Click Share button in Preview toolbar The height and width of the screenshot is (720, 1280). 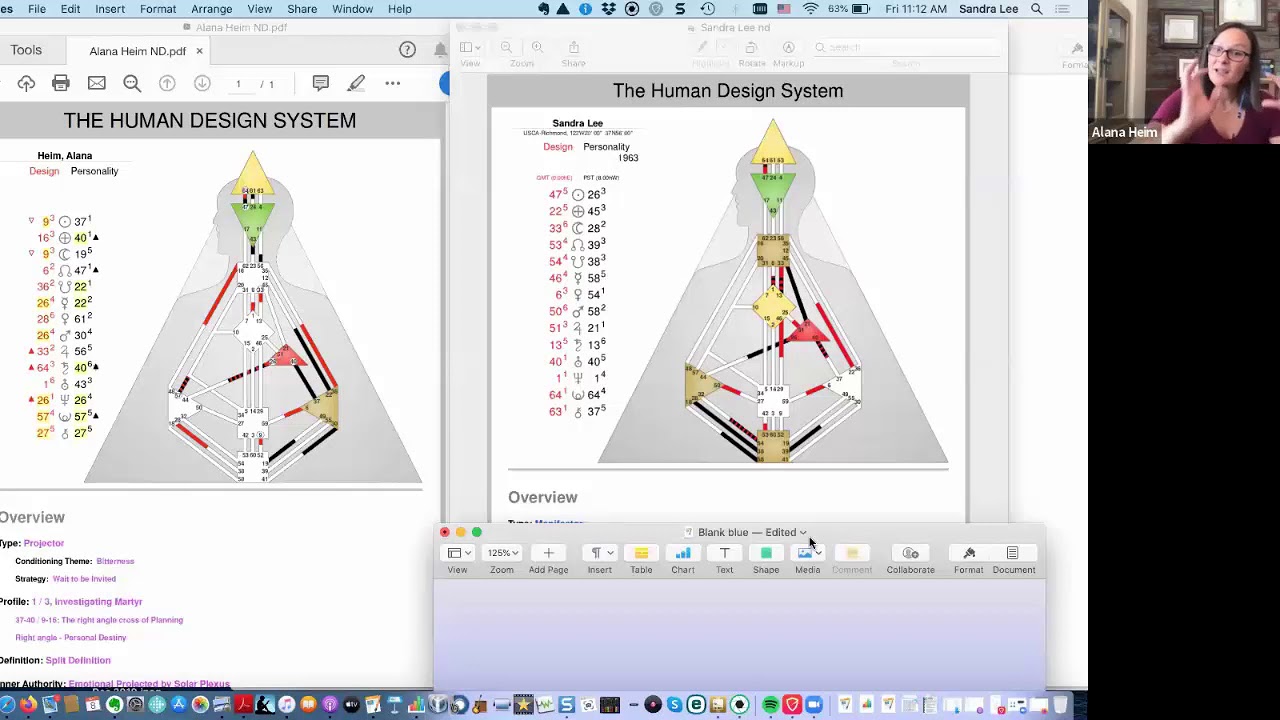click(573, 47)
